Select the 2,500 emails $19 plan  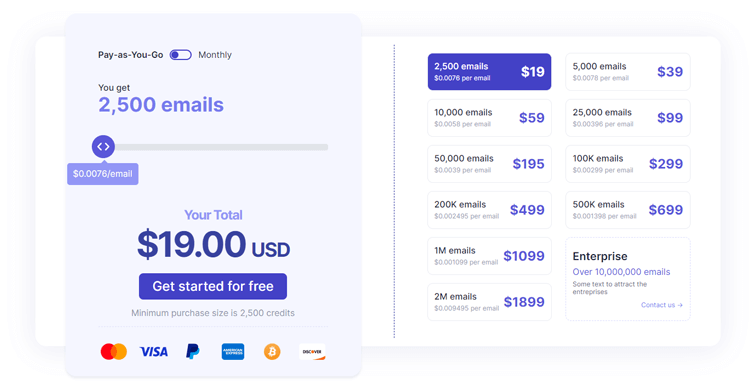(x=489, y=72)
